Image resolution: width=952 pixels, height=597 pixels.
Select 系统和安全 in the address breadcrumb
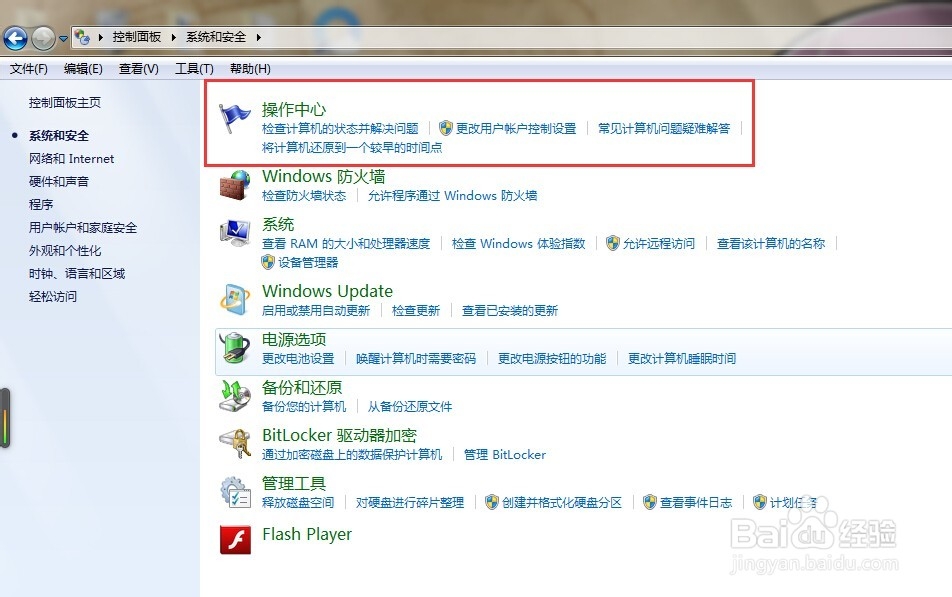coord(216,37)
